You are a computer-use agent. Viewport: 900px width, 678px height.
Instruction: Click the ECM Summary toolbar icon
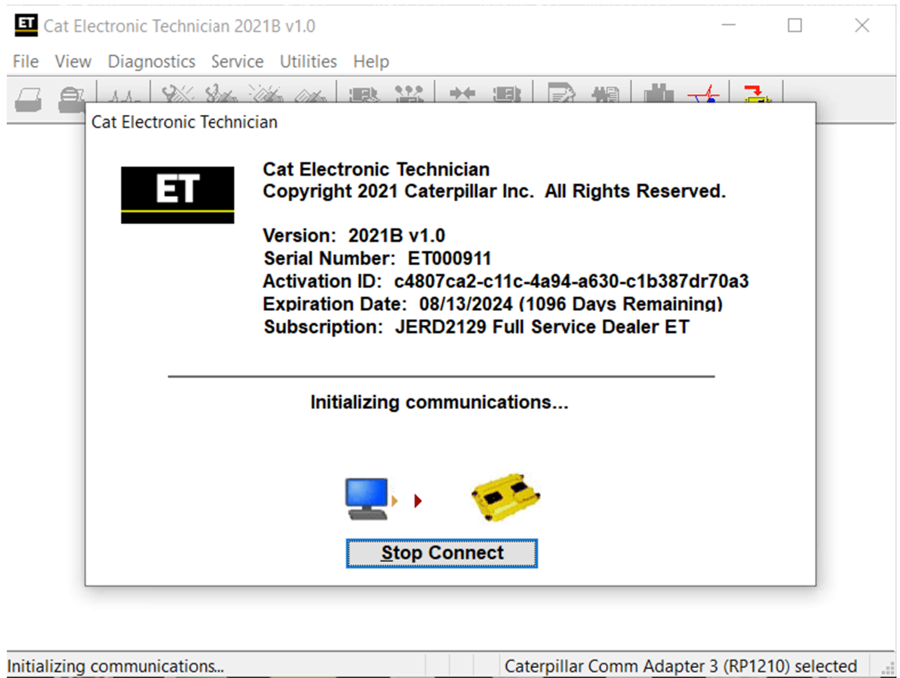point(364,94)
